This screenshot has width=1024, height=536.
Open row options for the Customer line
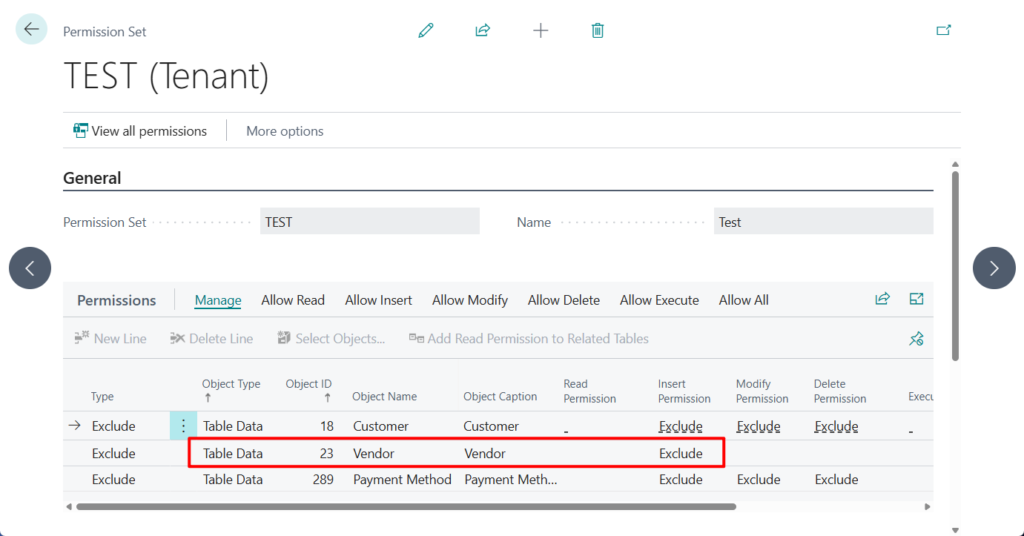183,426
